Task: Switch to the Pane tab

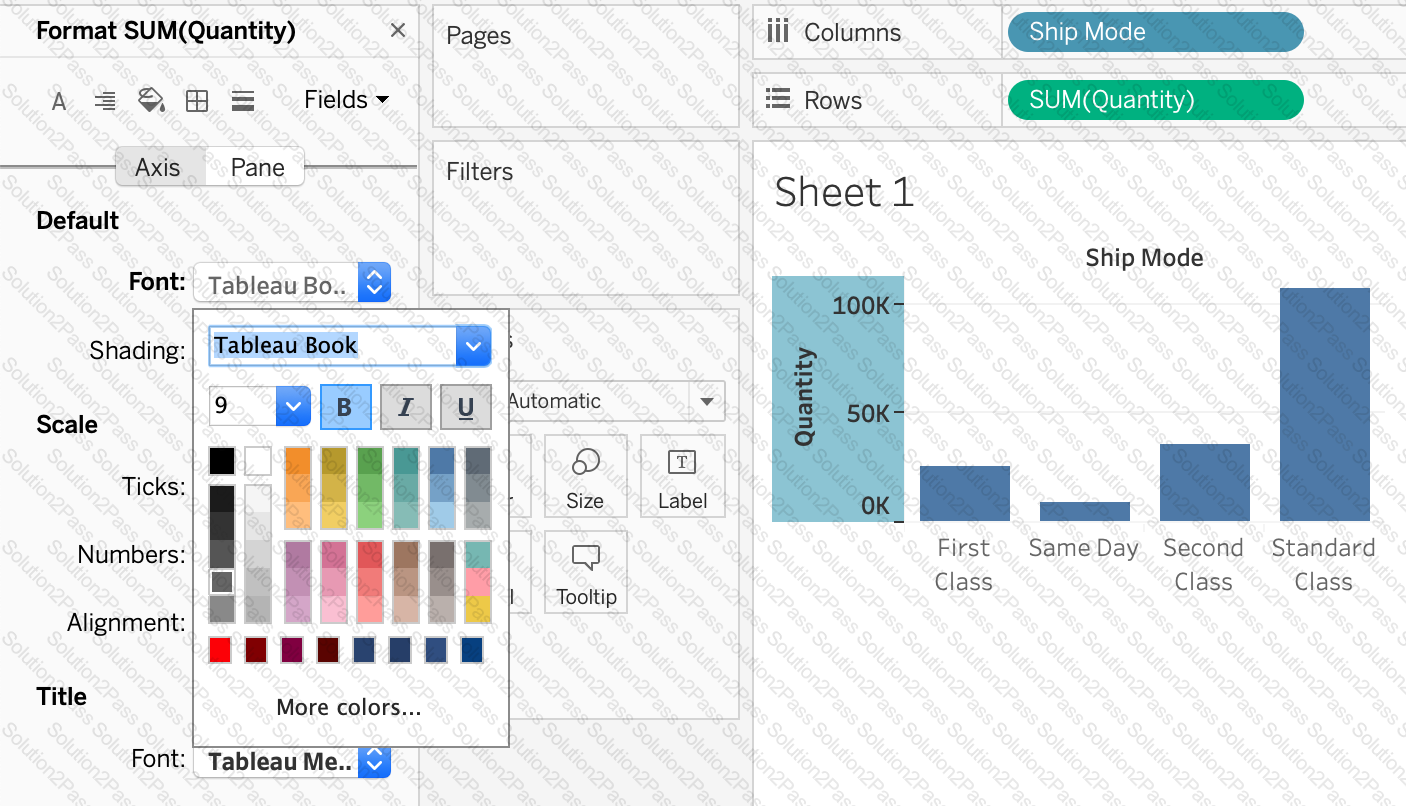Action: tap(257, 167)
